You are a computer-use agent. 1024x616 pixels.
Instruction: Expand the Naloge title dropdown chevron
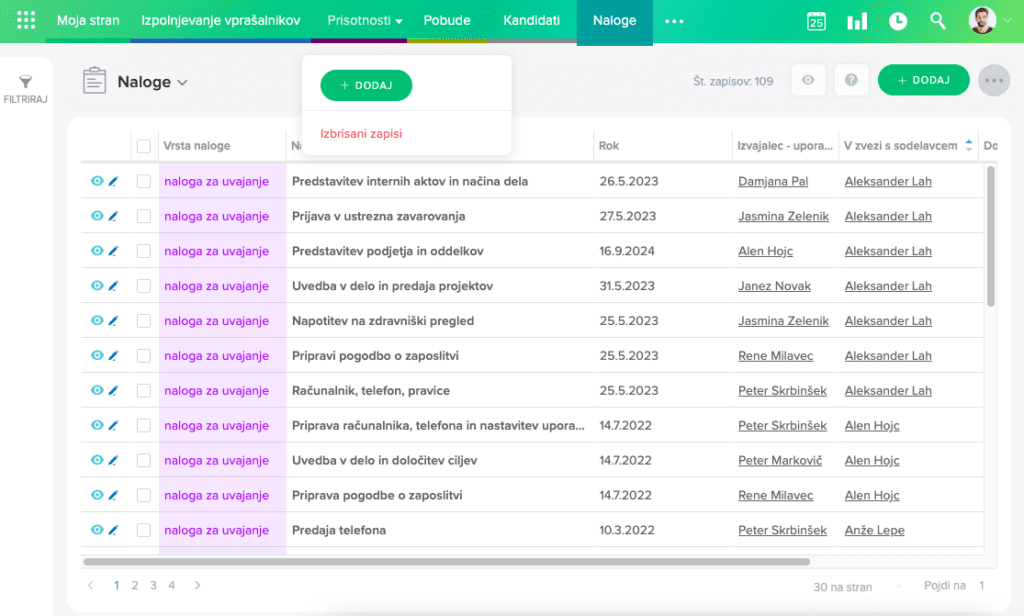pos(182,83)
